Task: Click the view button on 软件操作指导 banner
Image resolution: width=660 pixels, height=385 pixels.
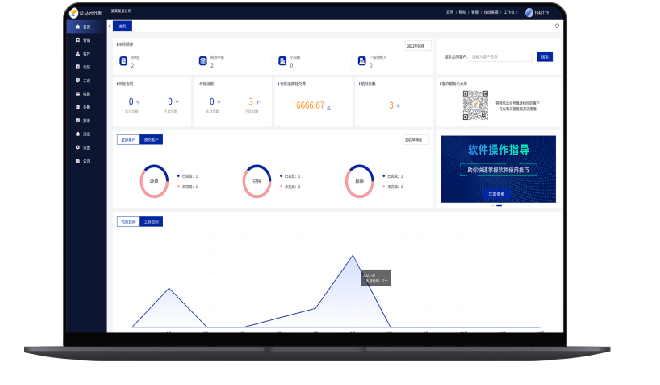Action: 497,194
